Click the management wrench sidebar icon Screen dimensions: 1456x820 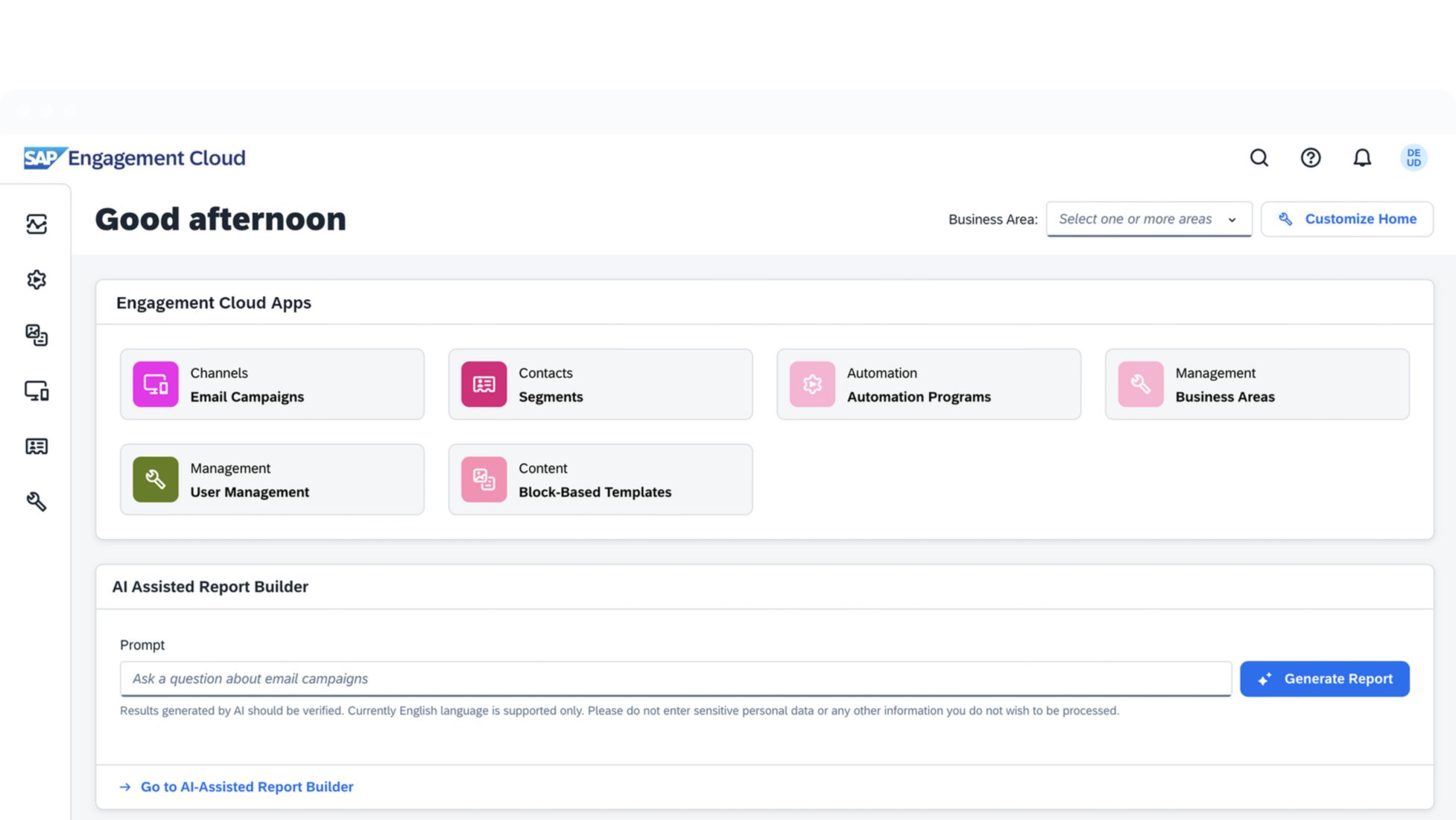click(36, 502)
